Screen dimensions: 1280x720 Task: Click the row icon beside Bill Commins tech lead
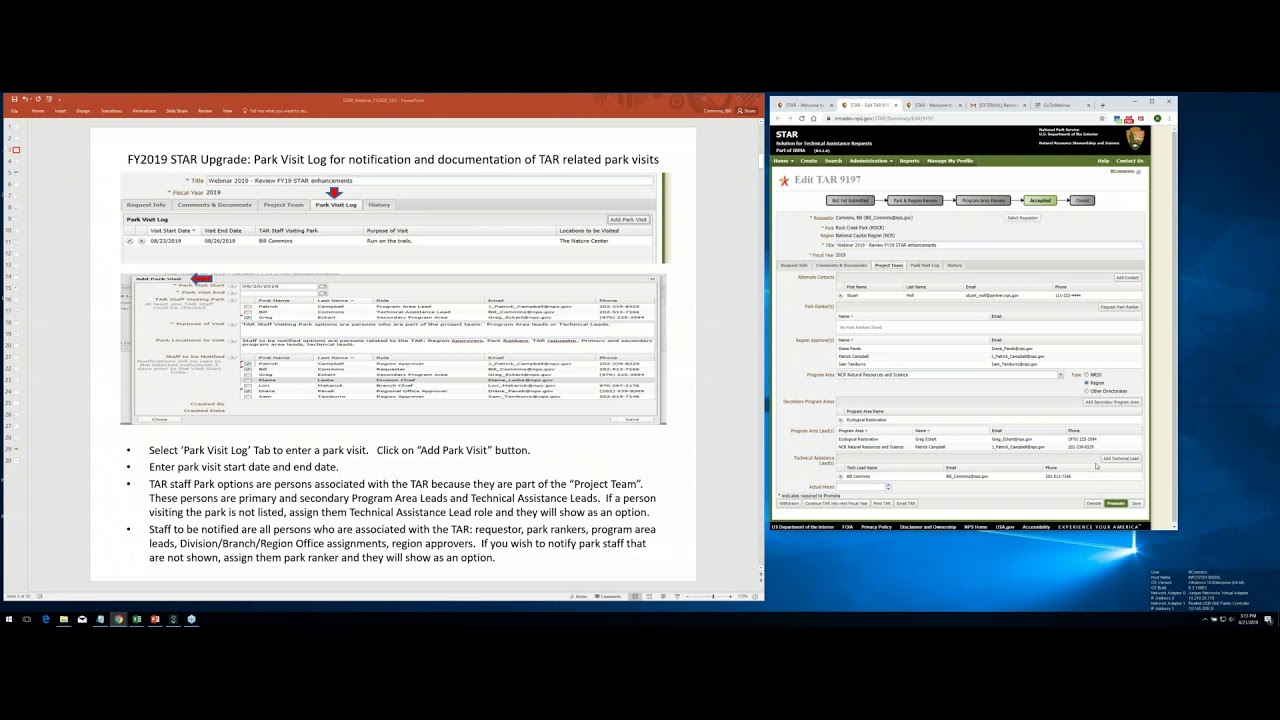840,476
